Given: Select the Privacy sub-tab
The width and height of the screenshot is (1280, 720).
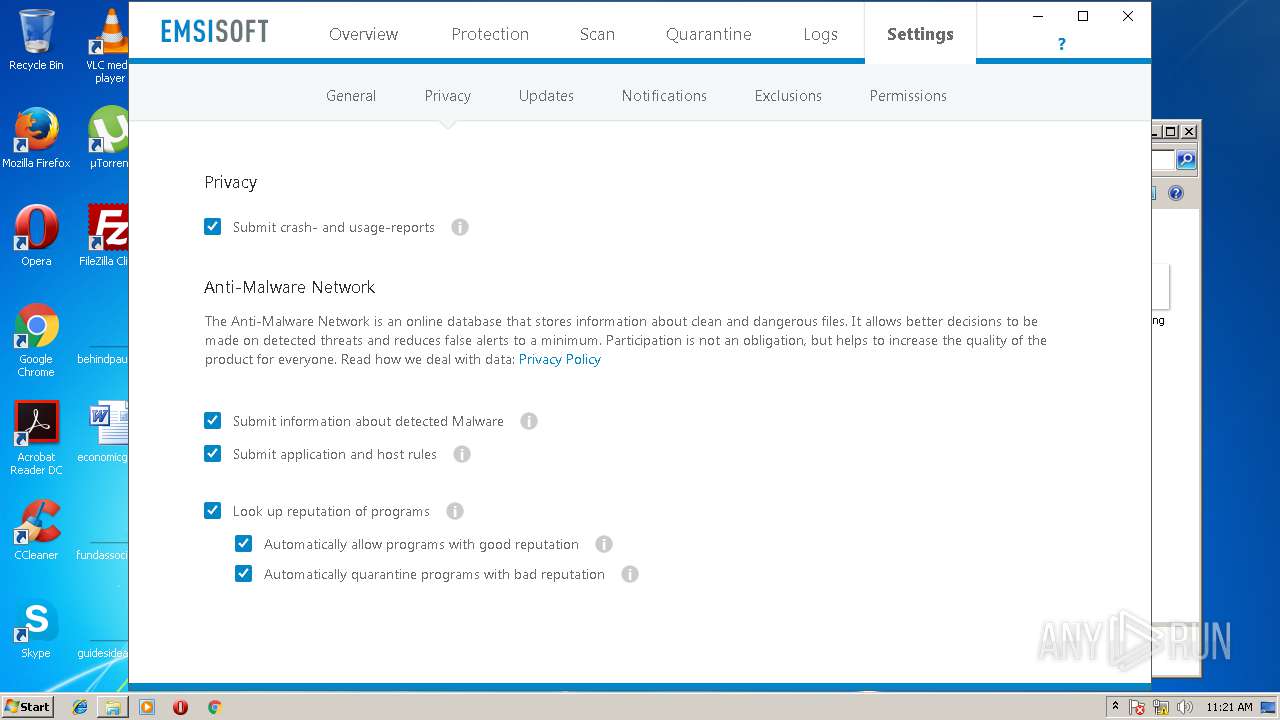Looking at the screenshot, I should click(447, 96).
